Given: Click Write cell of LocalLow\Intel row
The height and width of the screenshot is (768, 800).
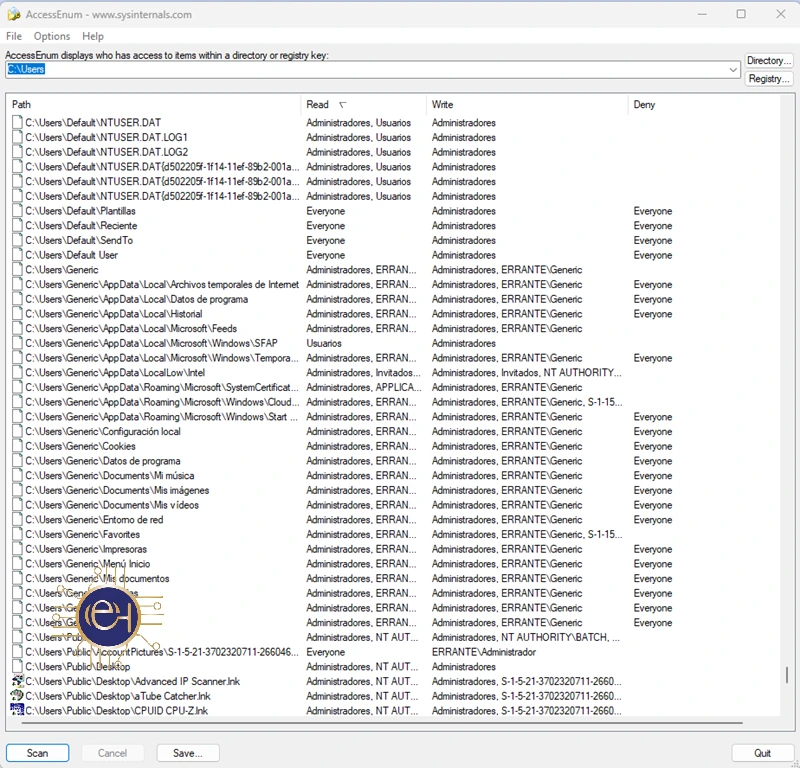Looking at the screenshot, I should [527, 373].
